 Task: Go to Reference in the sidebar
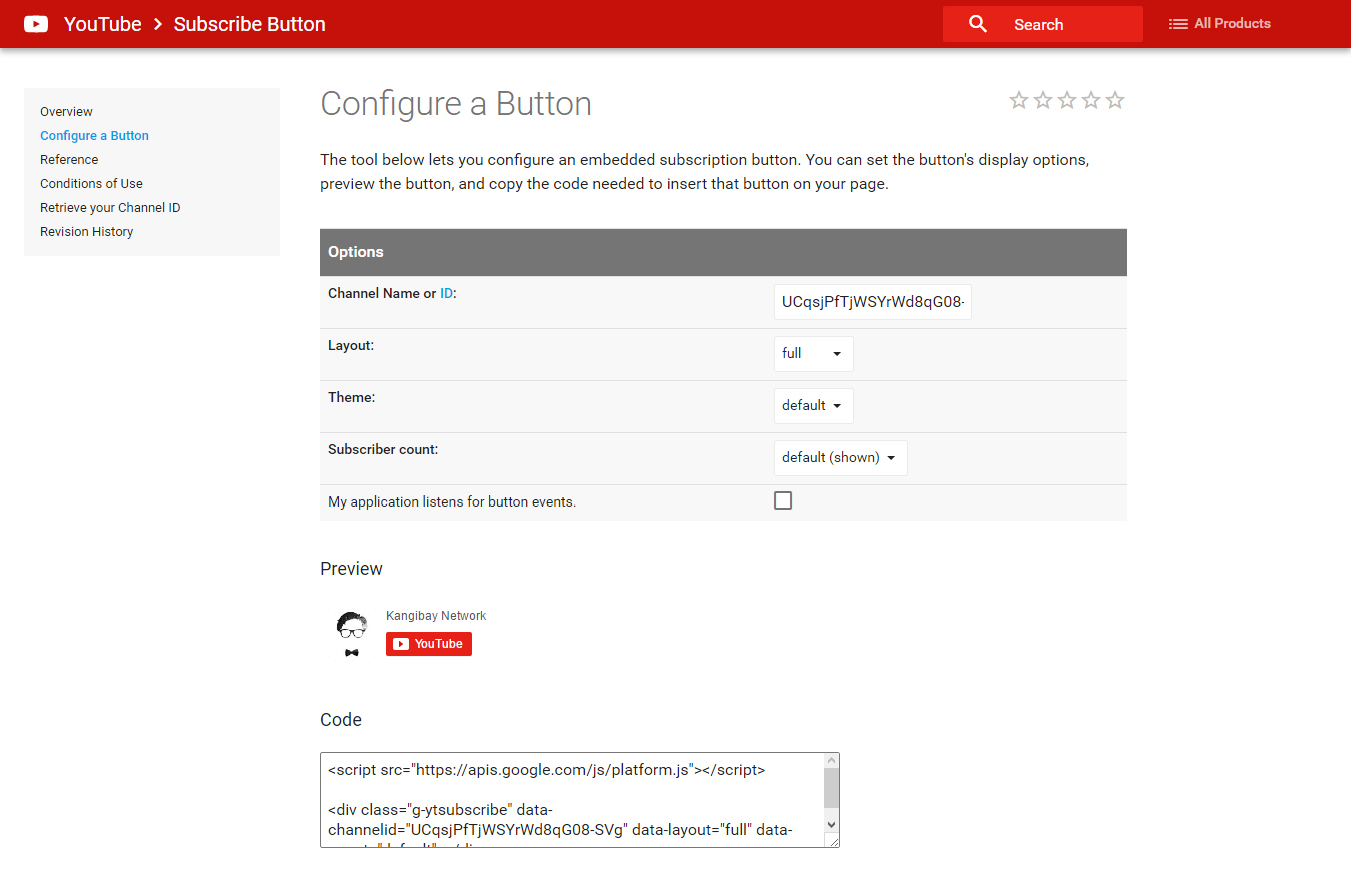pos(69,160)
